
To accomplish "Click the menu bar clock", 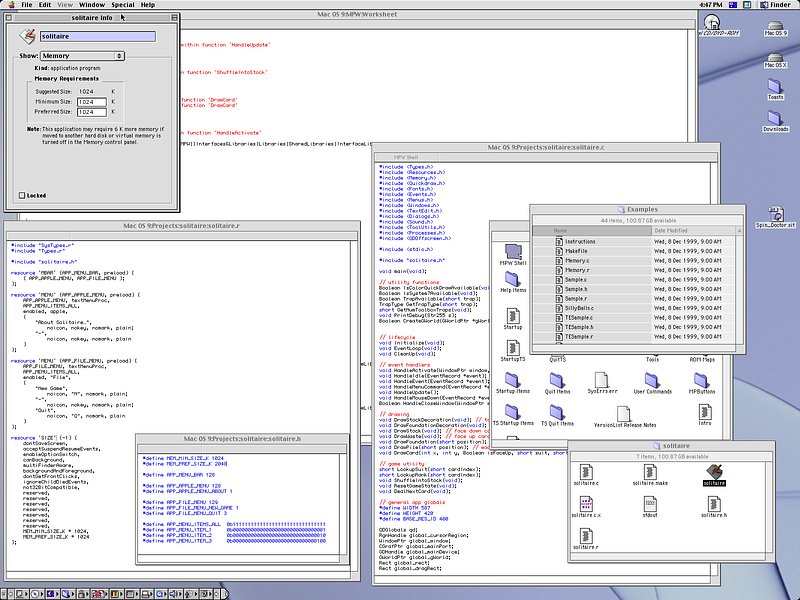I will tap(711, 5).
